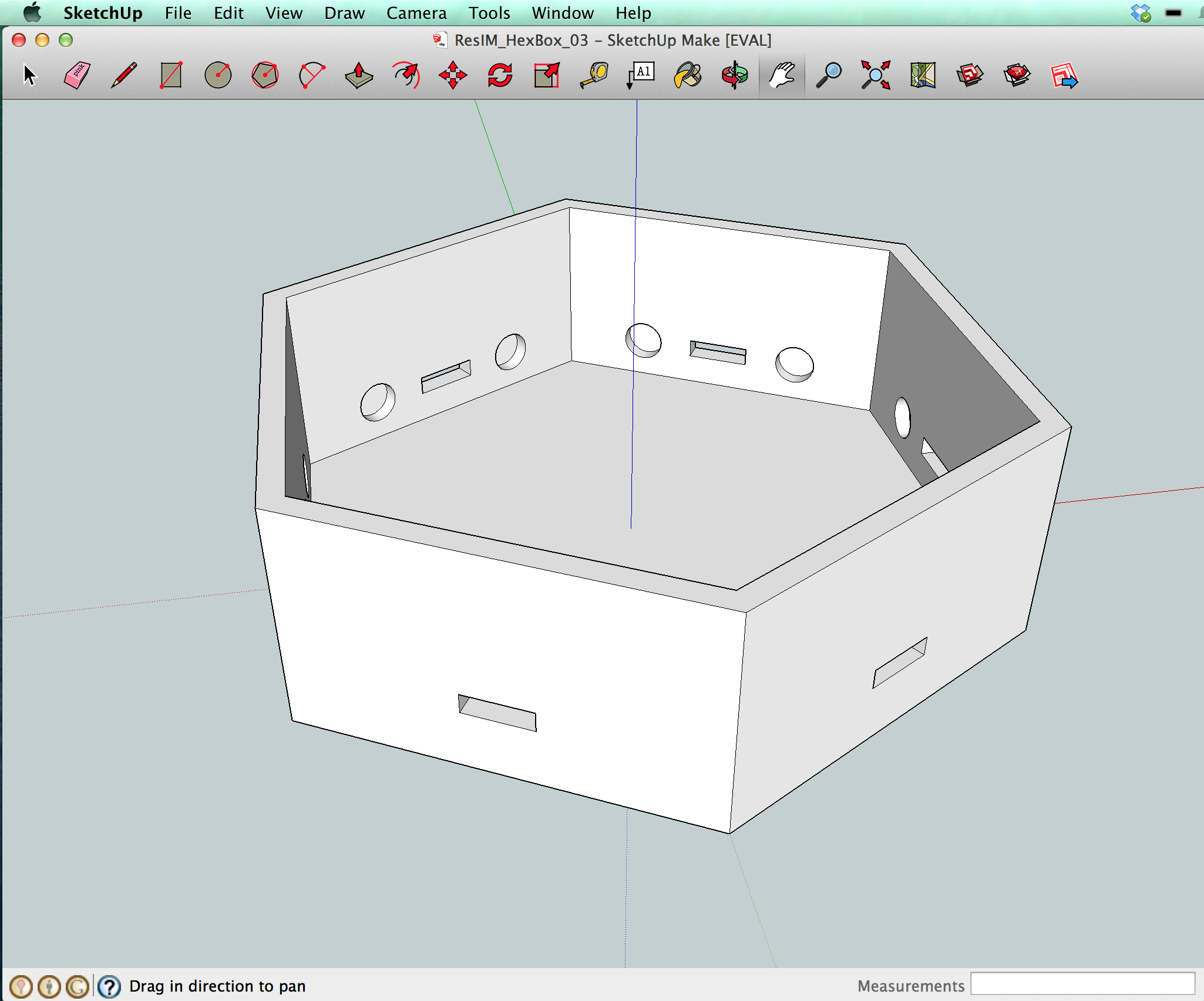
Task: Choose the Rotate tool
Action: tap(500, 75)
